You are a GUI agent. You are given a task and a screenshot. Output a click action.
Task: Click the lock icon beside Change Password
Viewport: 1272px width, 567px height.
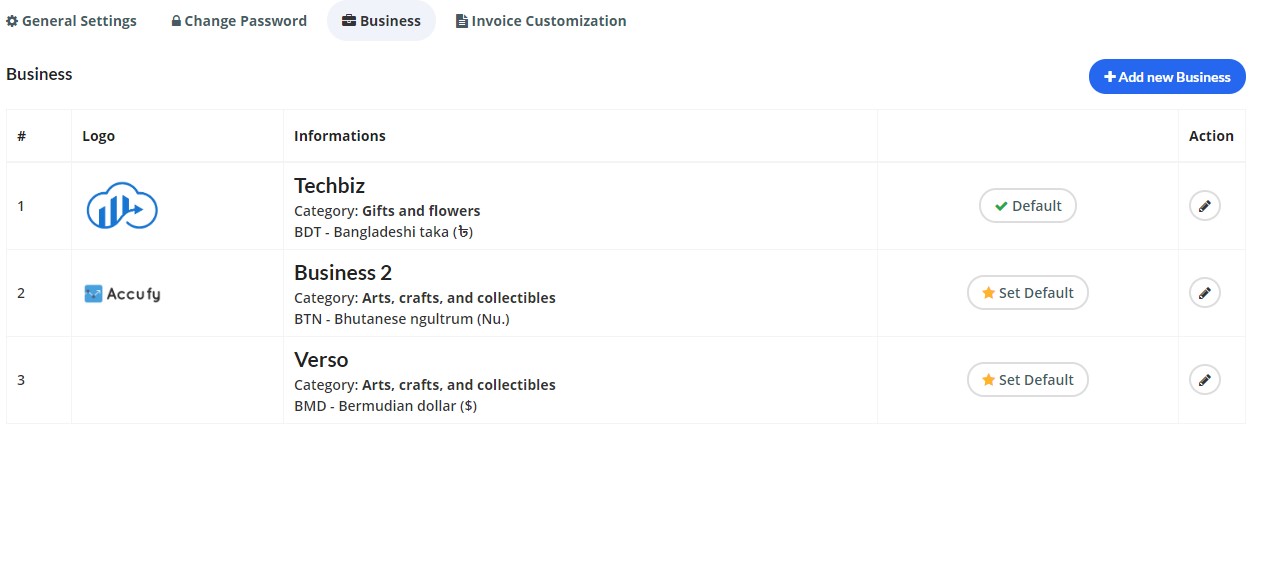176,21
